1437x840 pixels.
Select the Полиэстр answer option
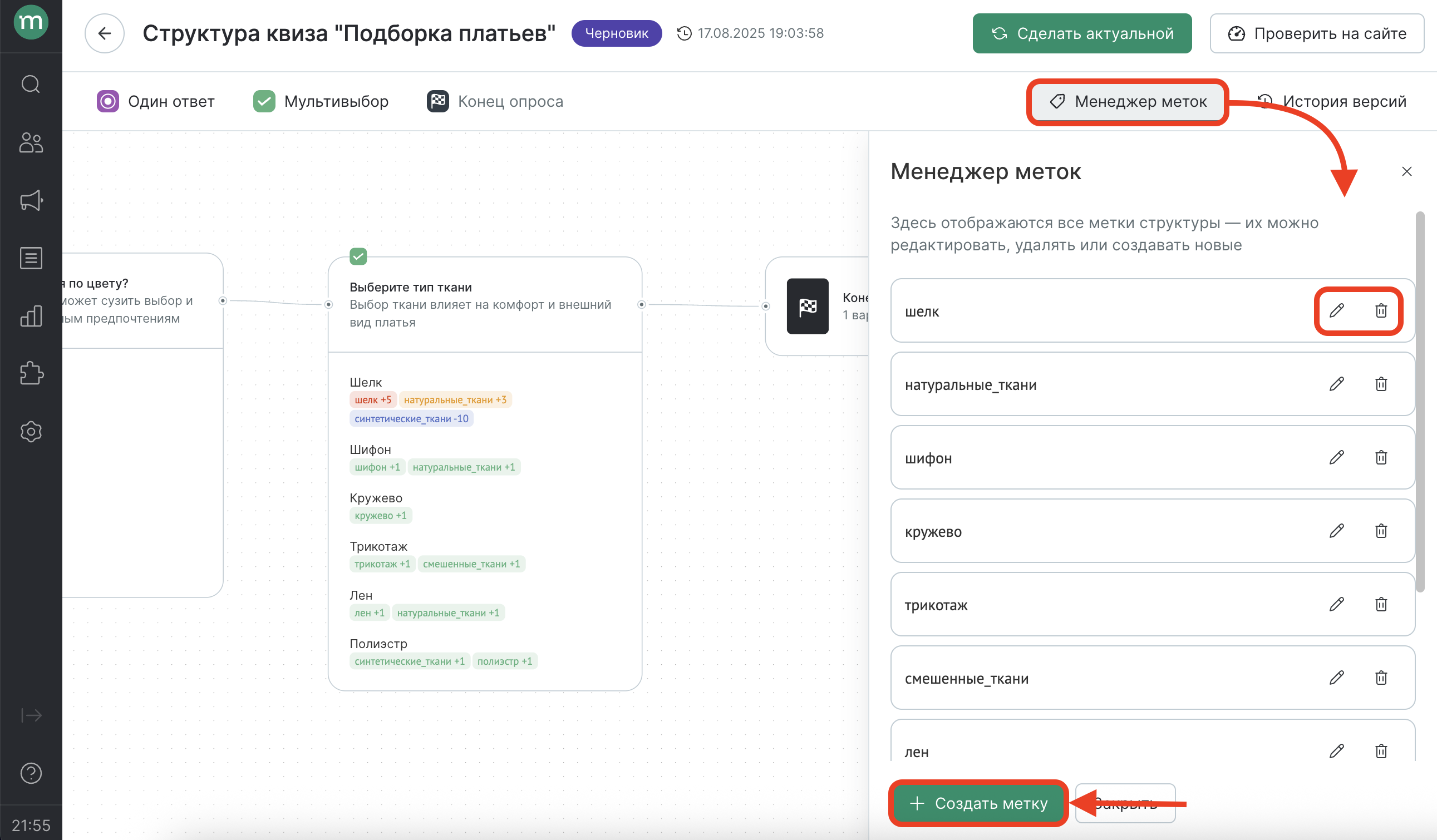pos(378,644)
